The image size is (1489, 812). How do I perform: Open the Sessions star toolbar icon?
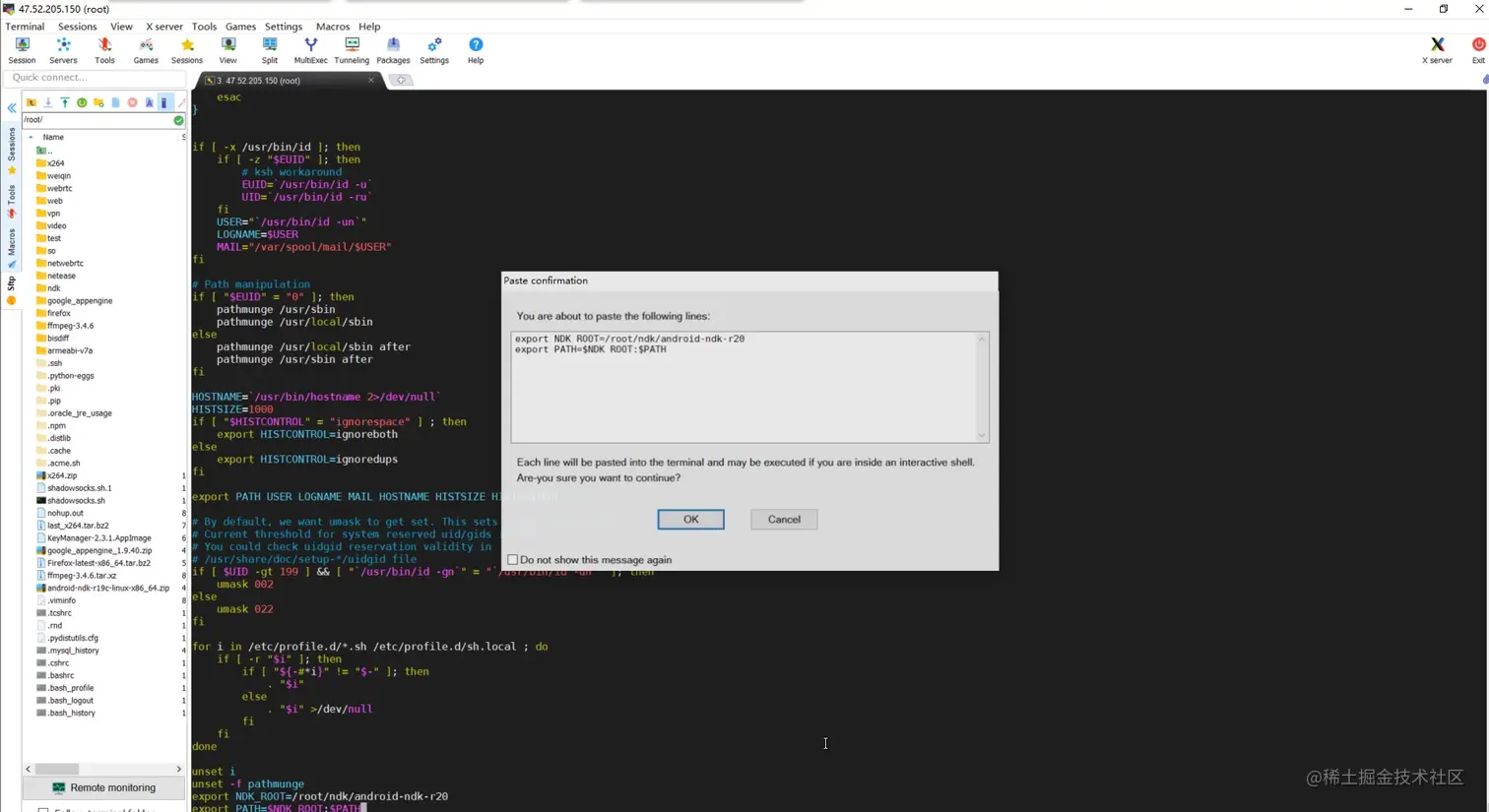(x=187, y=50)
